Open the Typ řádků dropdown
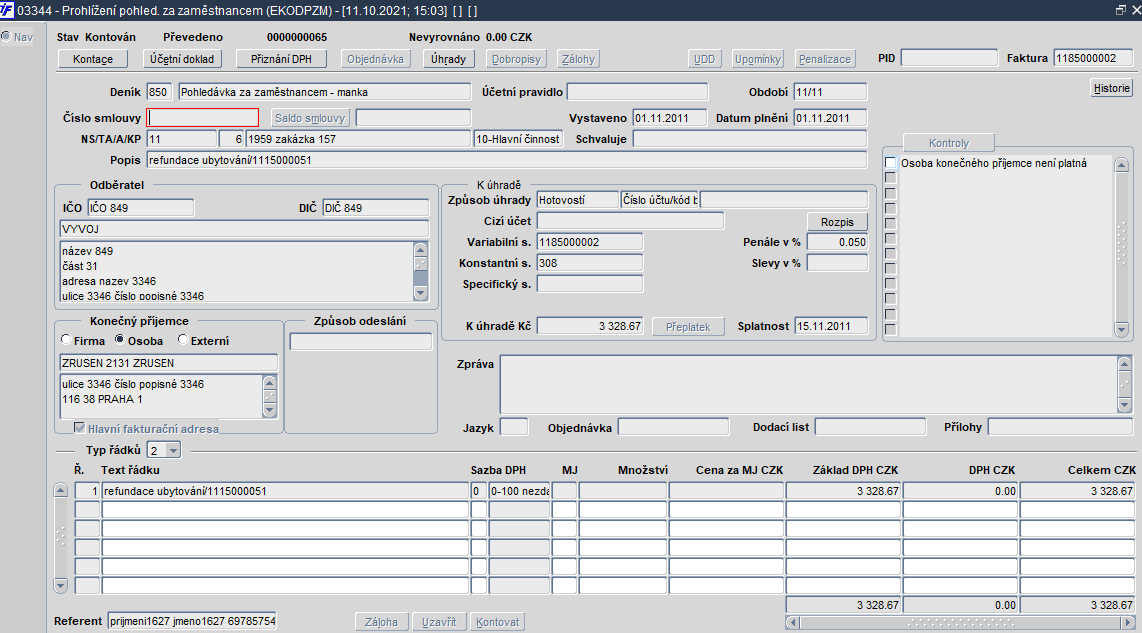 tap(173, 451)
